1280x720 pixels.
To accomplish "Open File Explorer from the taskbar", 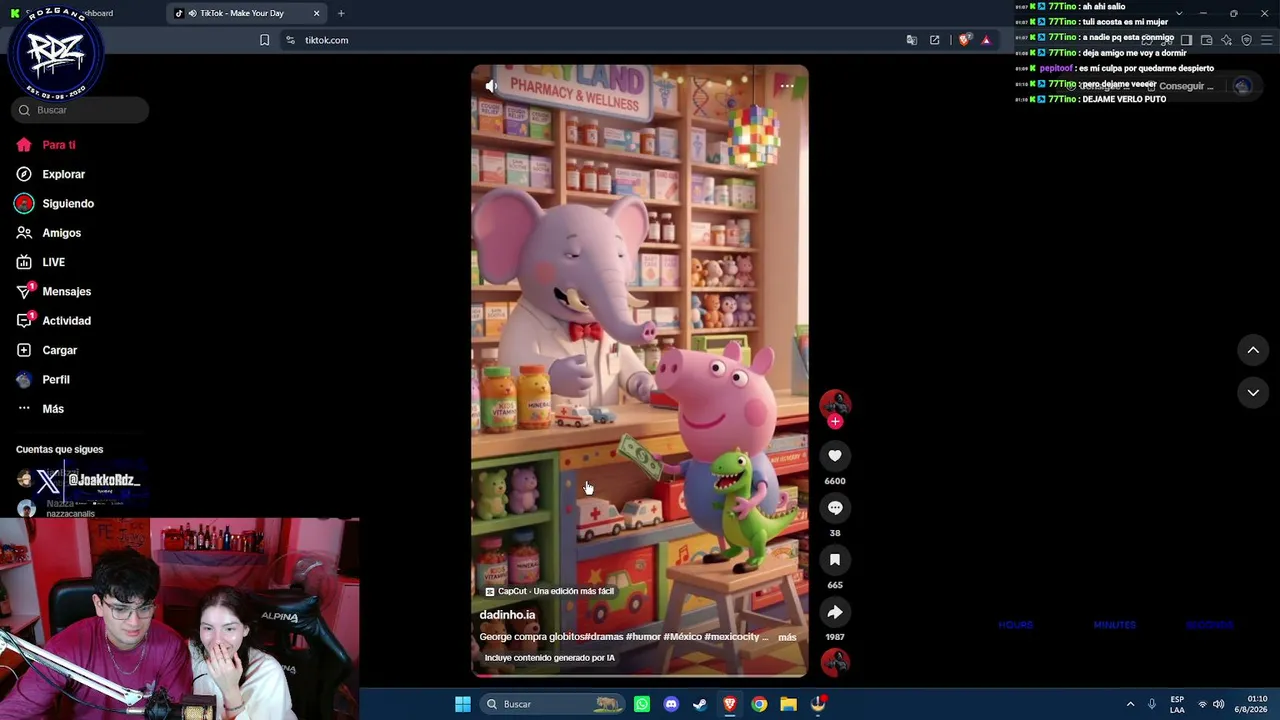I will (788, 704).
